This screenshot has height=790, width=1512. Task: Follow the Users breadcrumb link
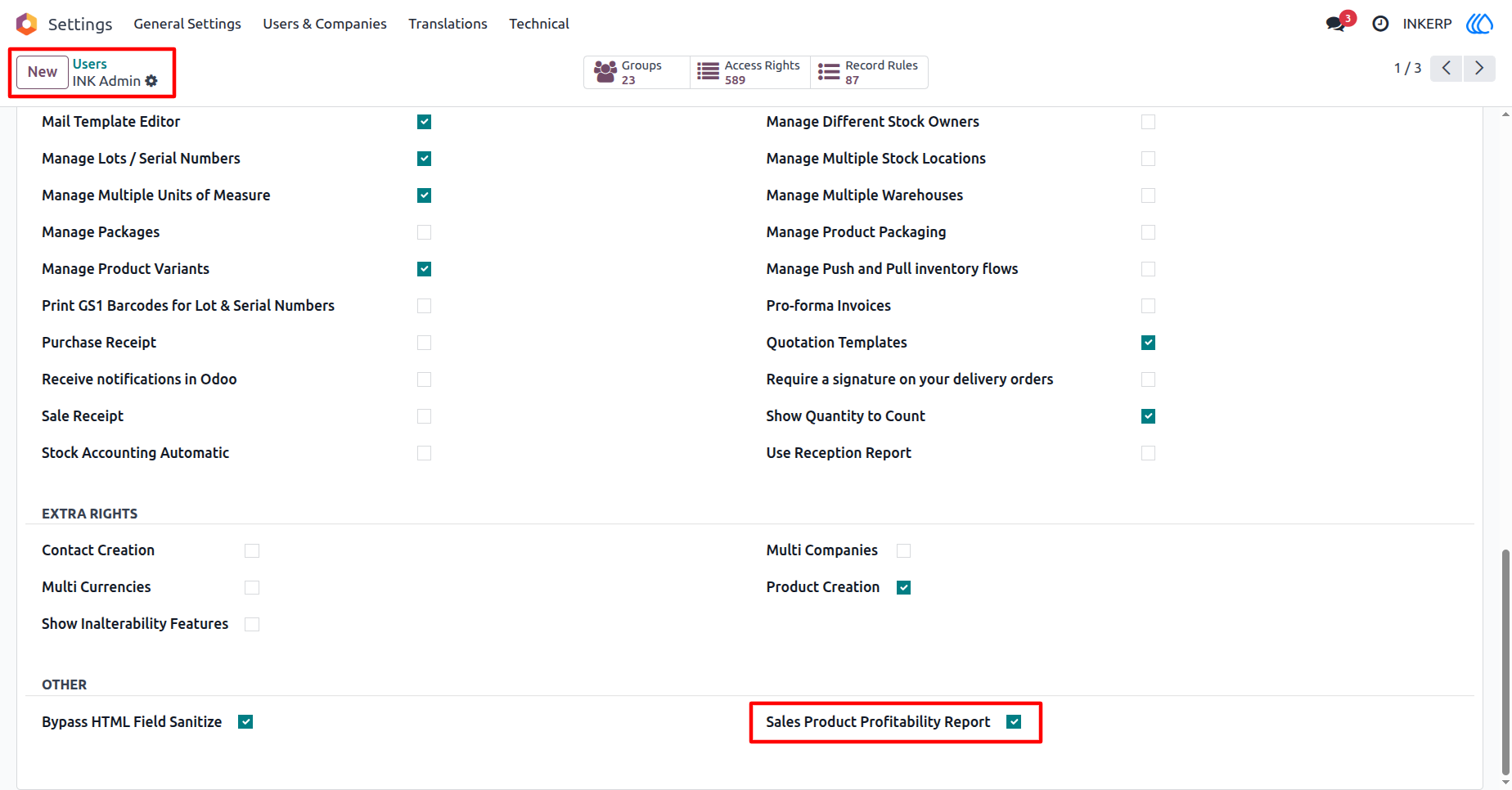click(x=90, y=64)
